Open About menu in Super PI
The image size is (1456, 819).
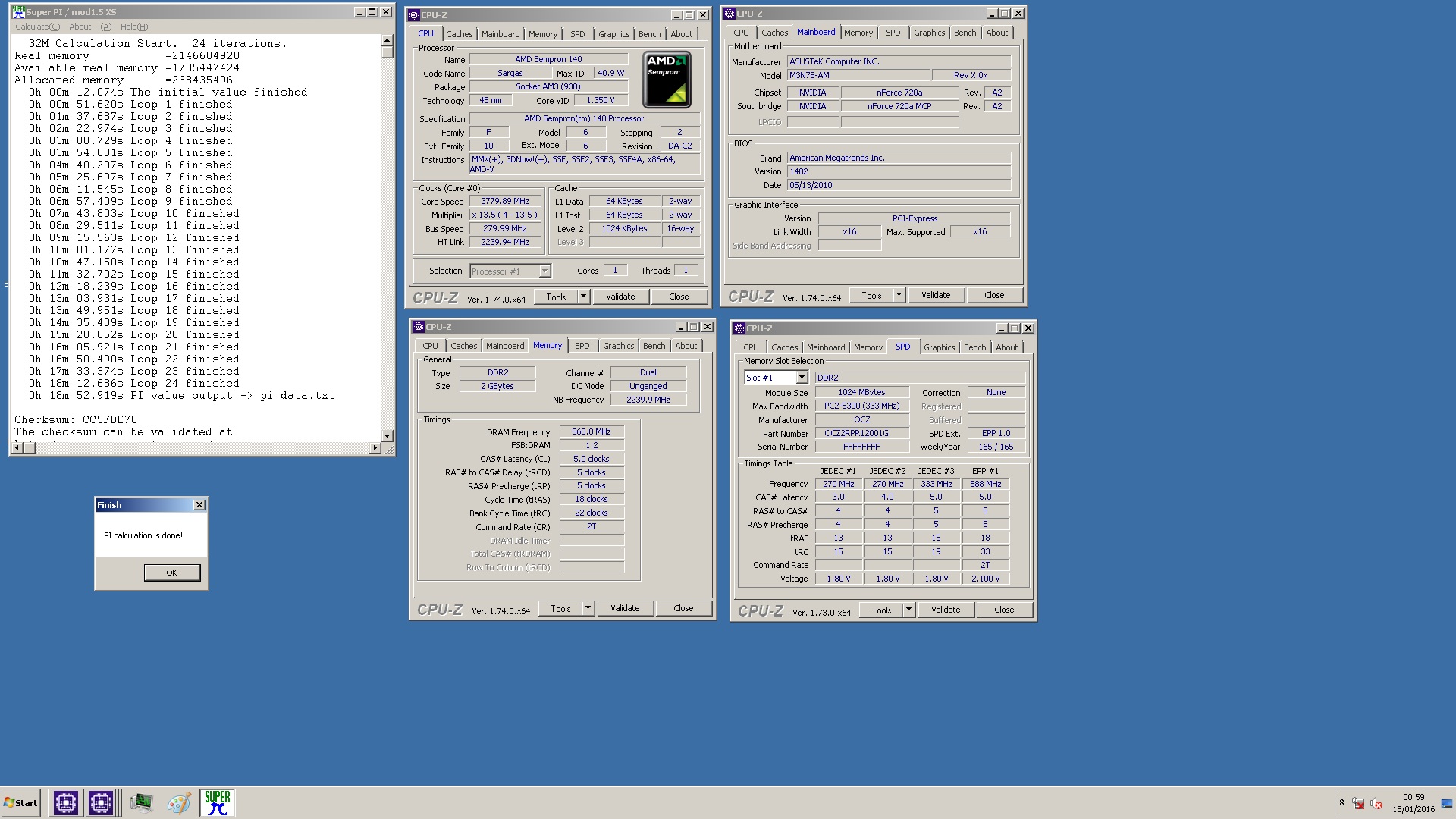[90, 27]
